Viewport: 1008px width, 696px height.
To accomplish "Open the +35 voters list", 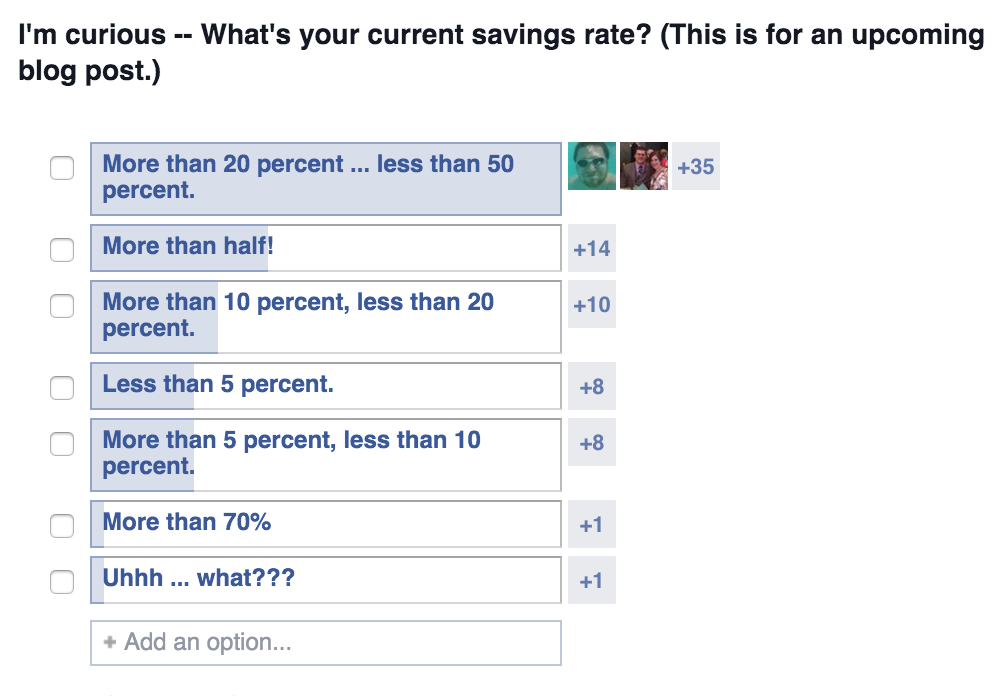I will [x=697, y=167].
